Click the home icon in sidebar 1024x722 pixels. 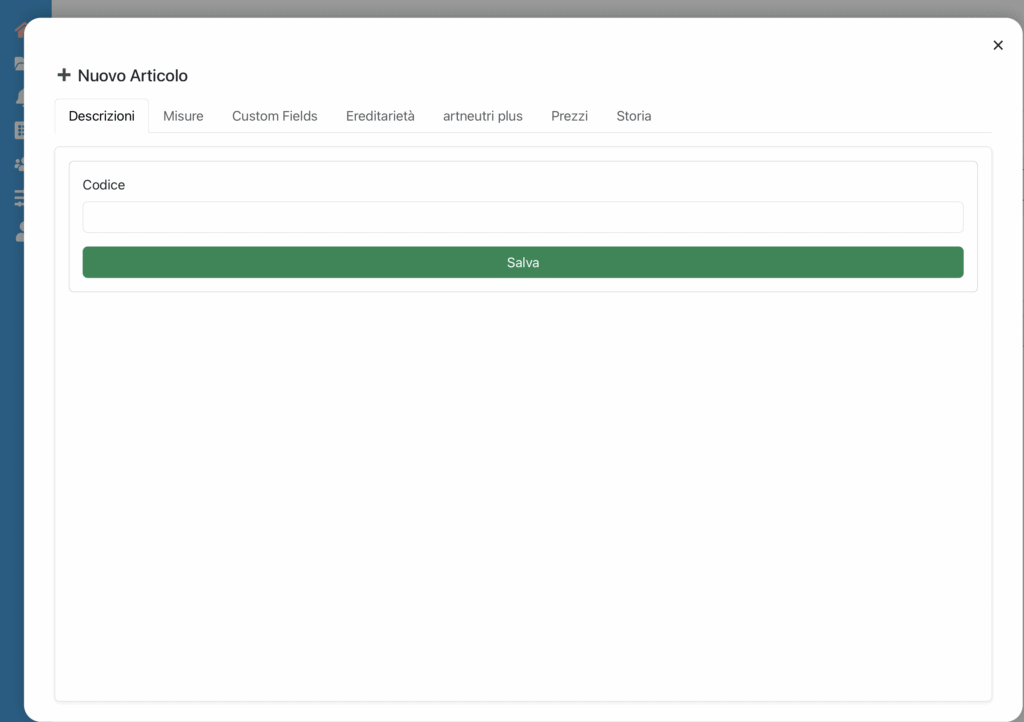(x=19, y=30)
